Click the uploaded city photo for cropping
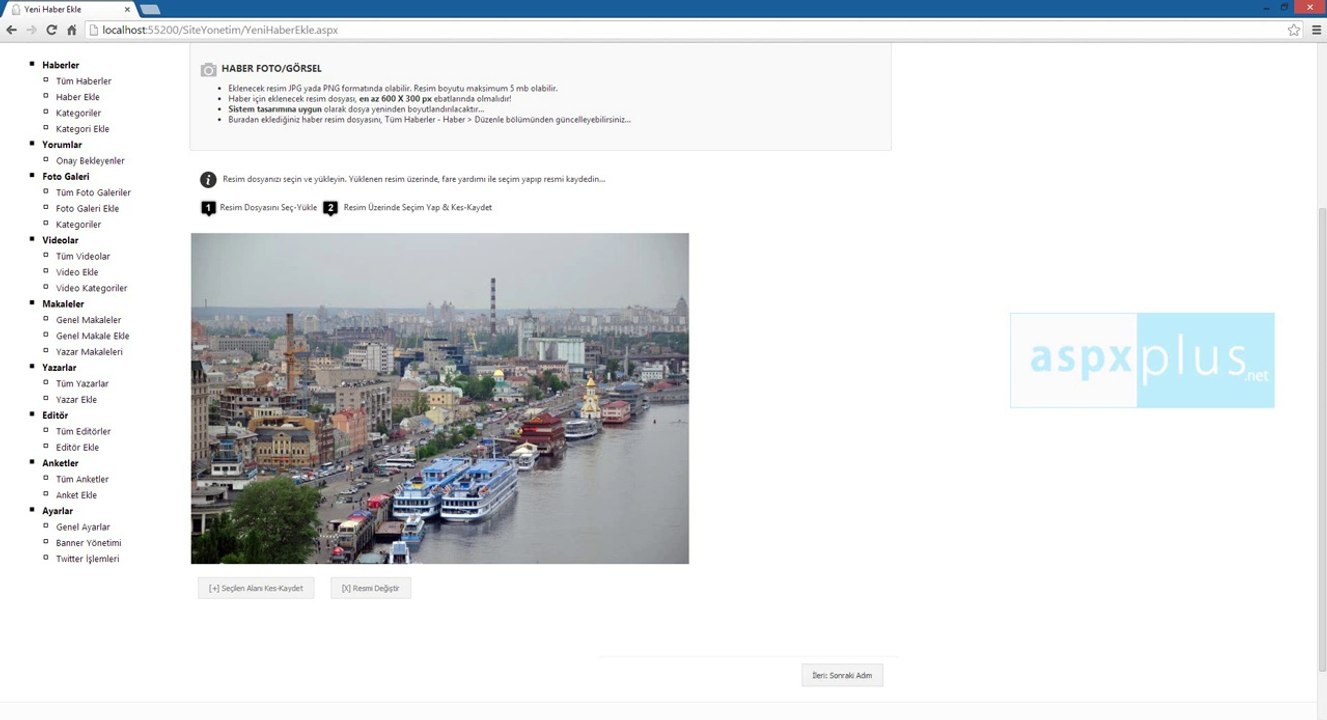 click(x=440, y=398)
